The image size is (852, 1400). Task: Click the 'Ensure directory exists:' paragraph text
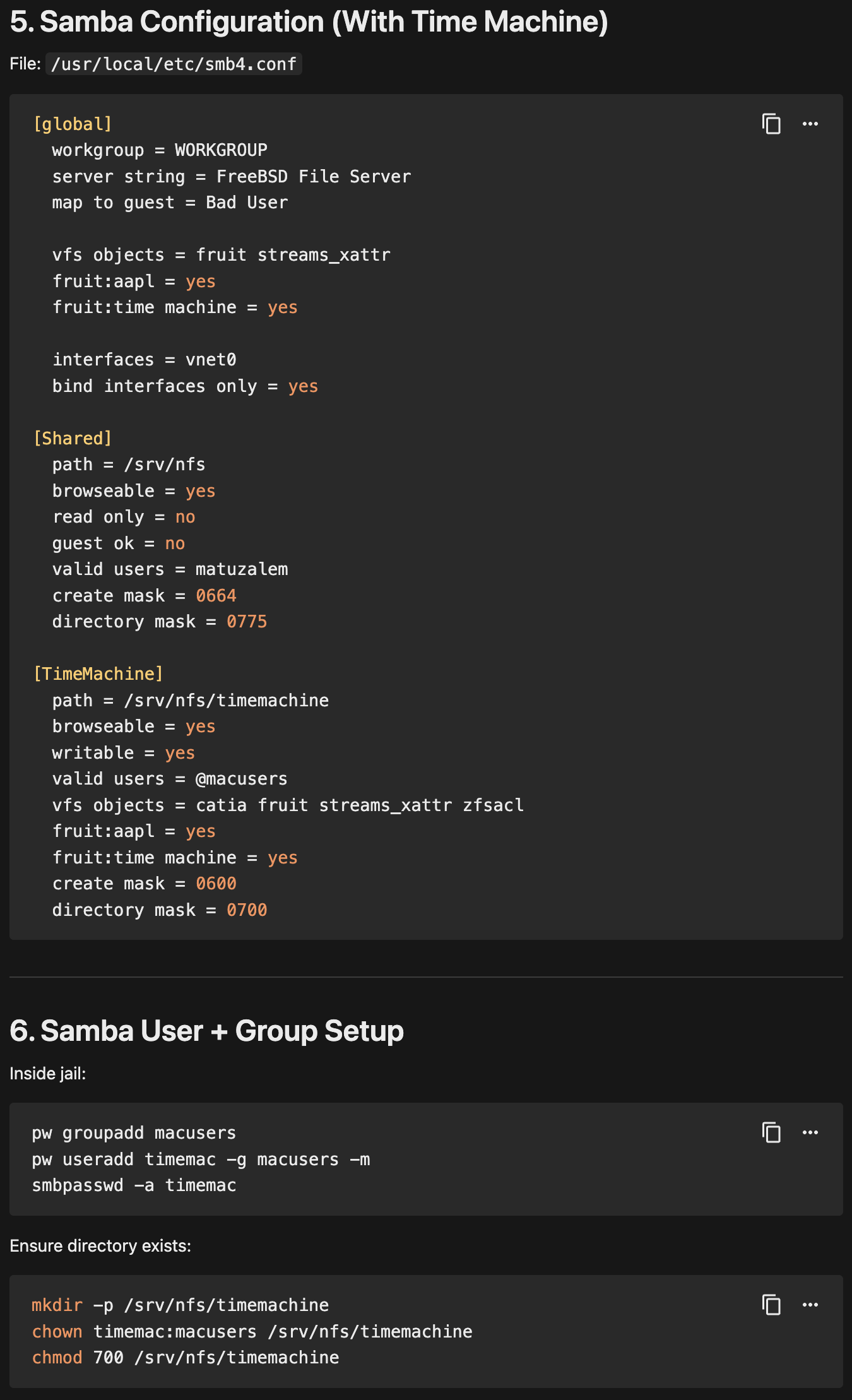100,1245
